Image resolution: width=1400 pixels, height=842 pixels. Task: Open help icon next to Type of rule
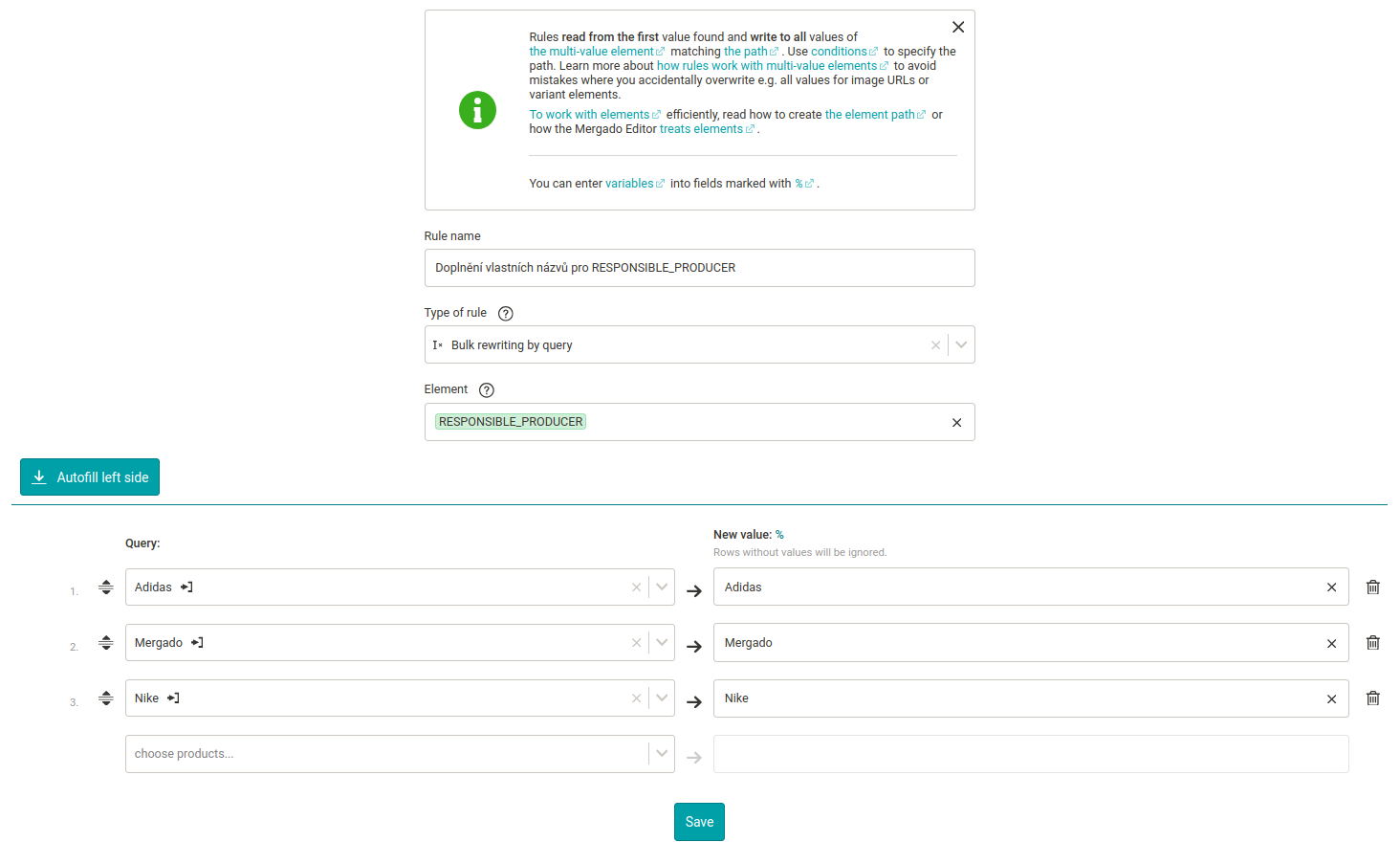506,314
